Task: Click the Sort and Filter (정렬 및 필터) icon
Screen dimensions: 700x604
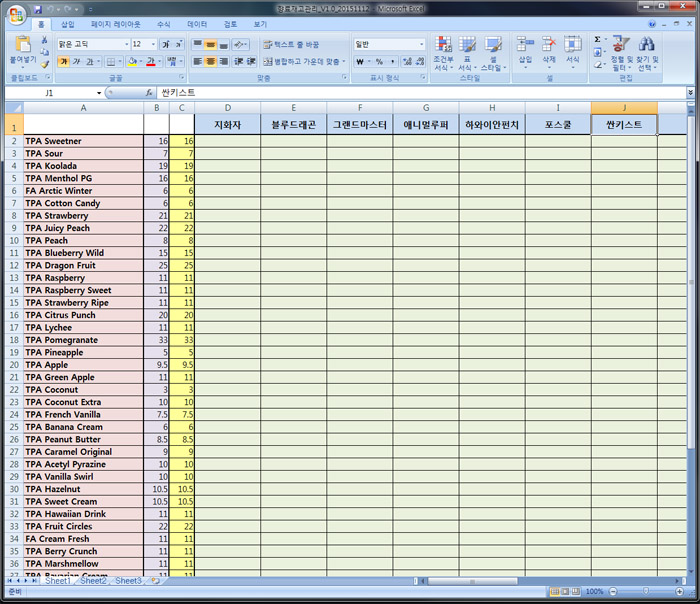Action: (621, 52)
